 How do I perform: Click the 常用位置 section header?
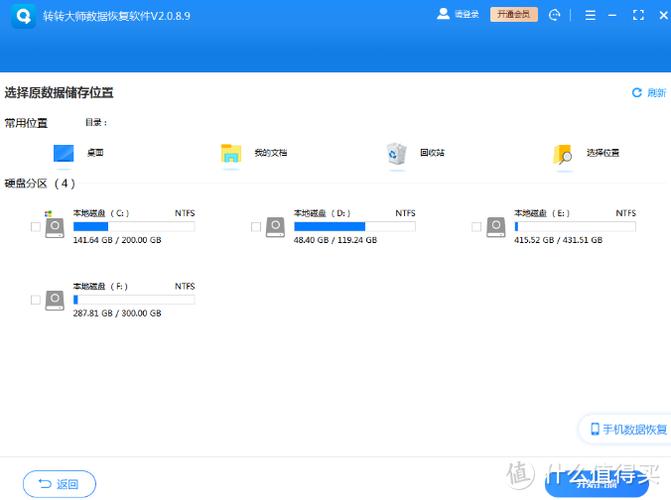click(x=26, y=123)
